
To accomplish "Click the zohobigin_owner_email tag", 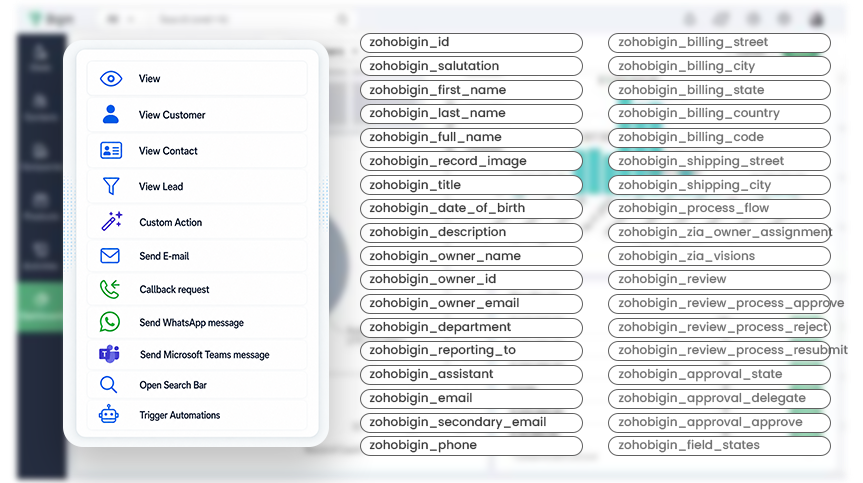I will pyautogui.click(x=471, y=303).
